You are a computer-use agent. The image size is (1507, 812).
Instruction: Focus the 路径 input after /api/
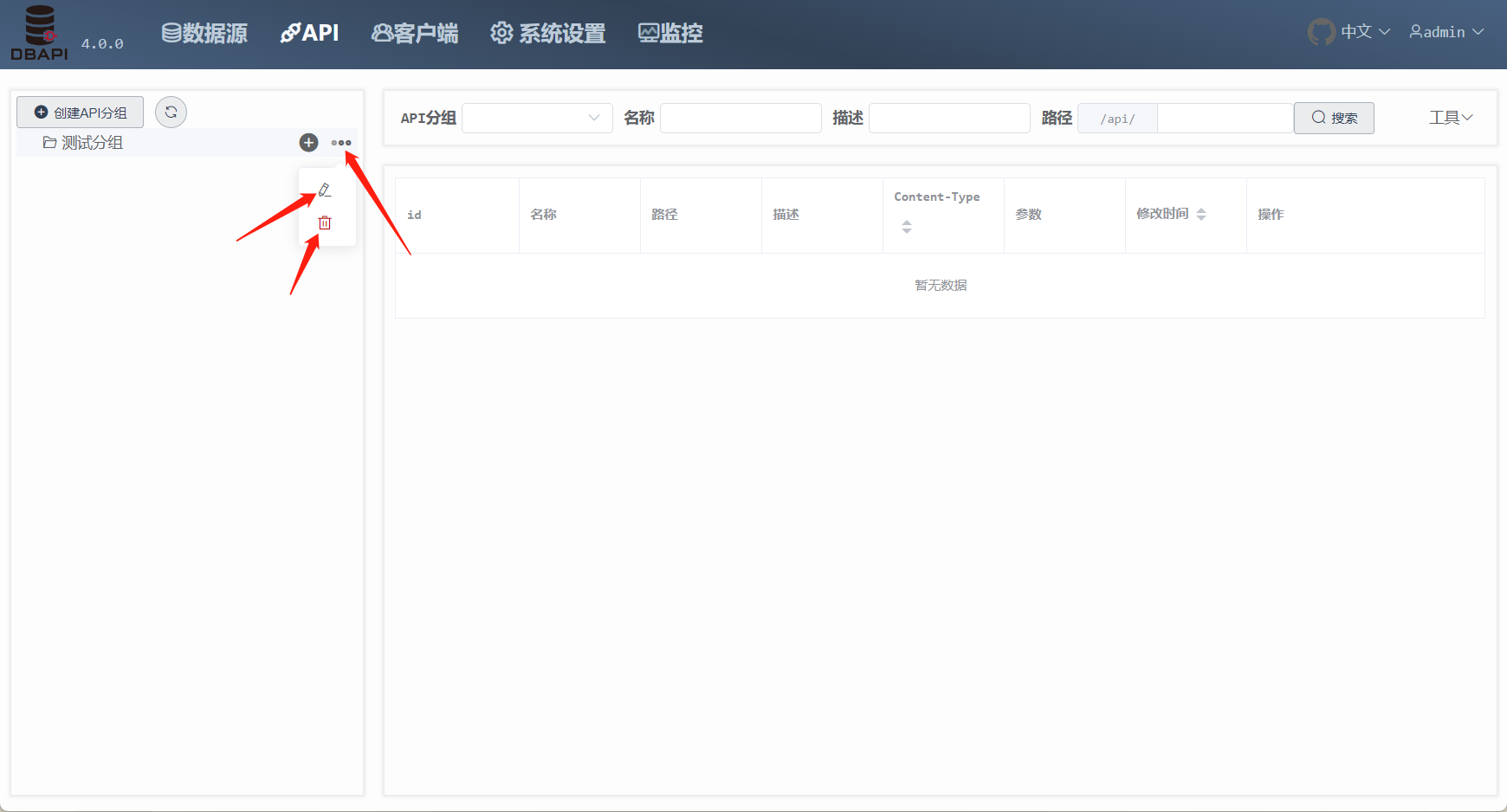click(x=1225, y=118)
